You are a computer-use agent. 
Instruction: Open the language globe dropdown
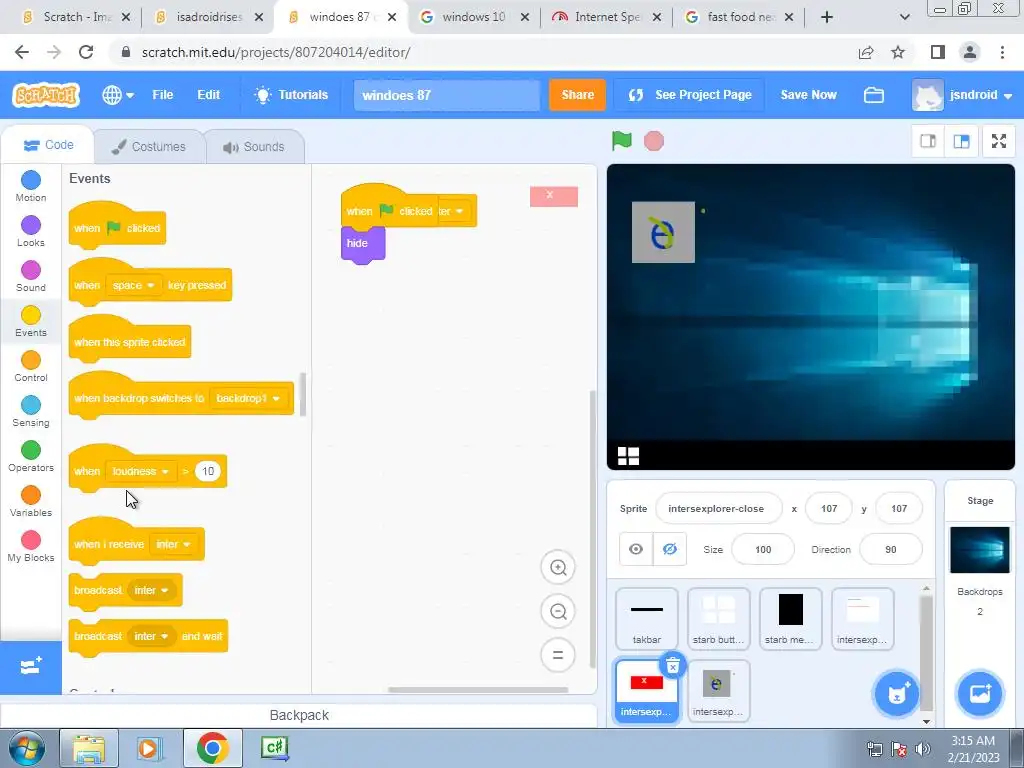pos(118,95)
